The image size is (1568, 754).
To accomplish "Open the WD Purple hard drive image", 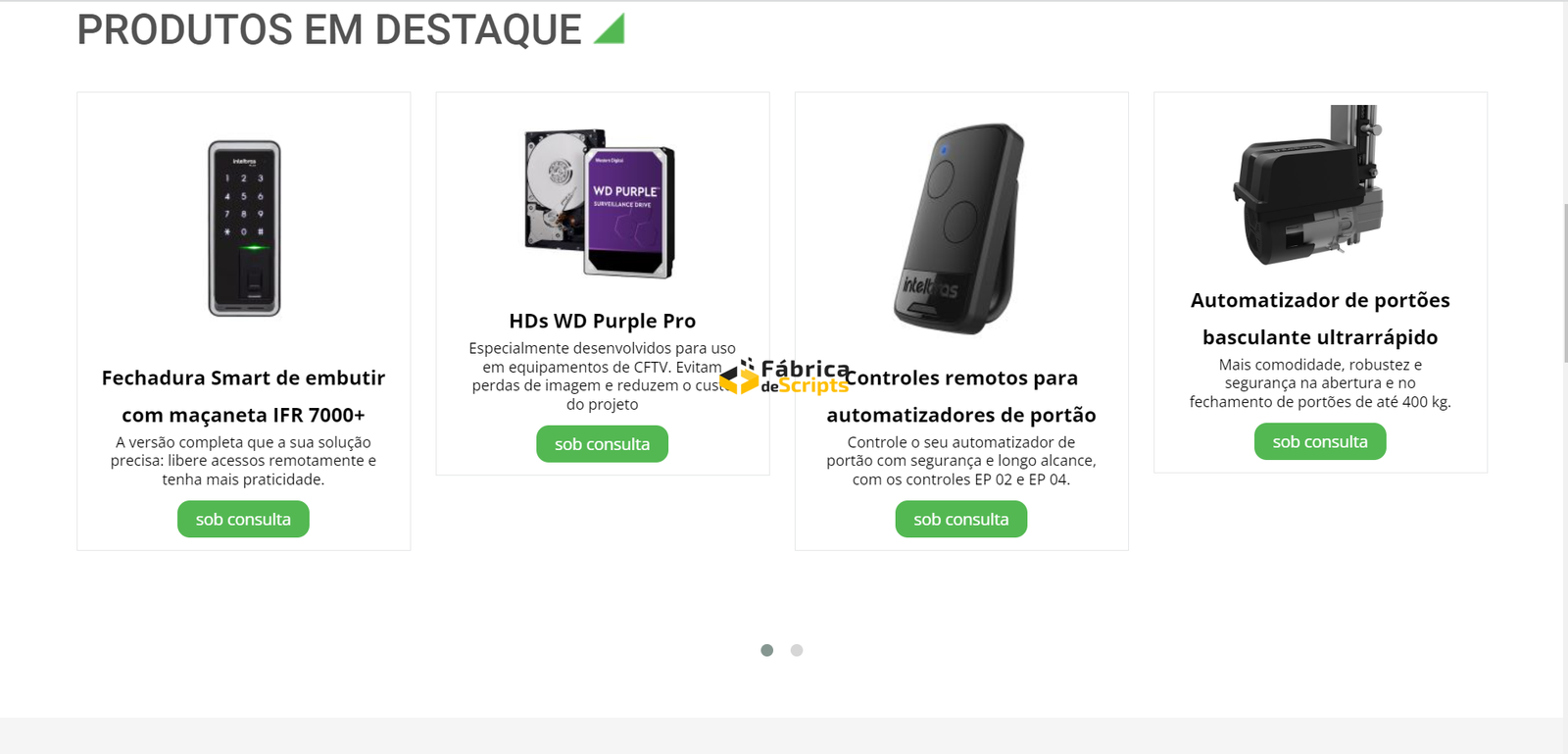I will (x=601, y=203).
